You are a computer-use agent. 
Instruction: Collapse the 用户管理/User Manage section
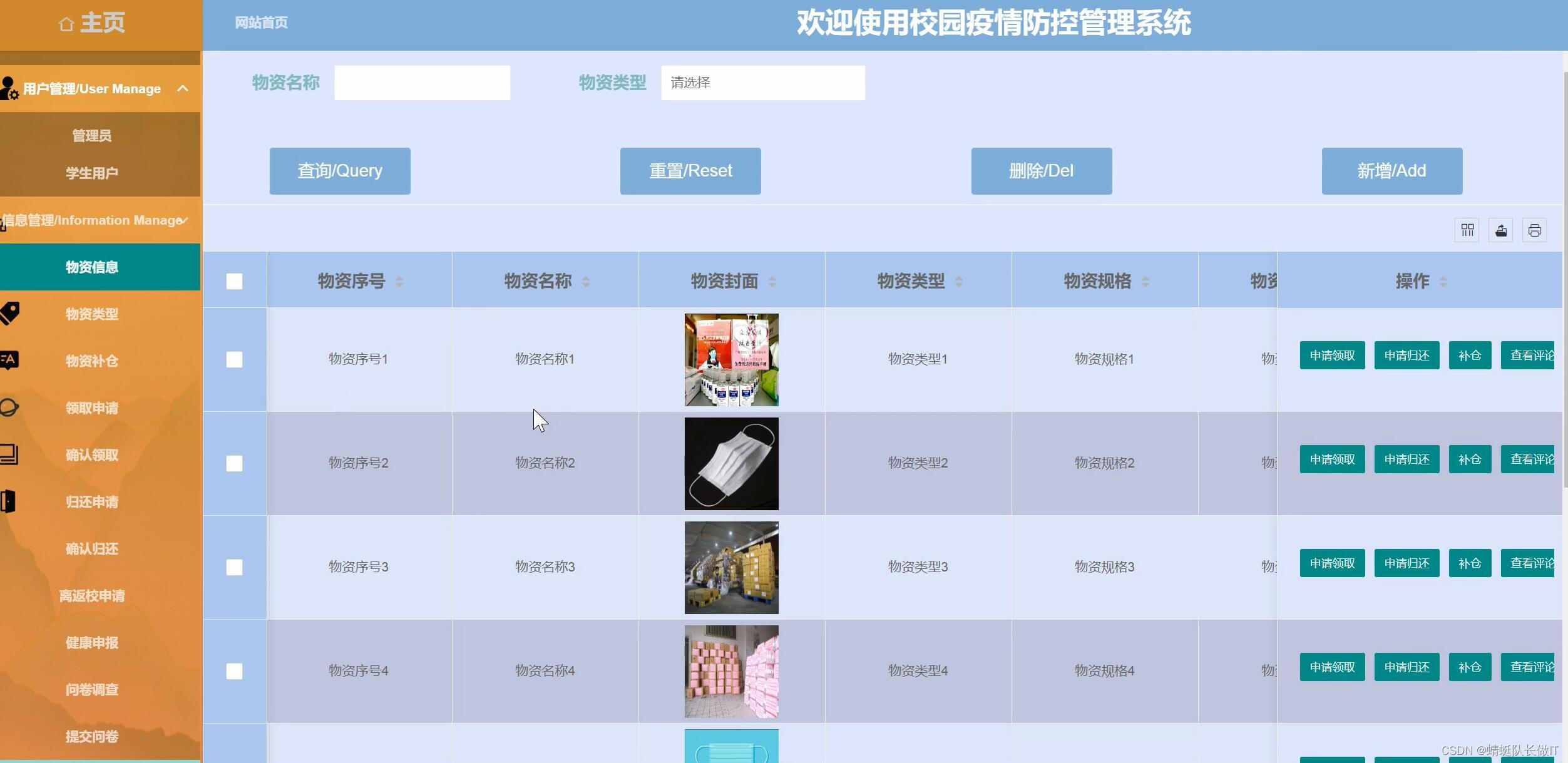tap(183, 88)
